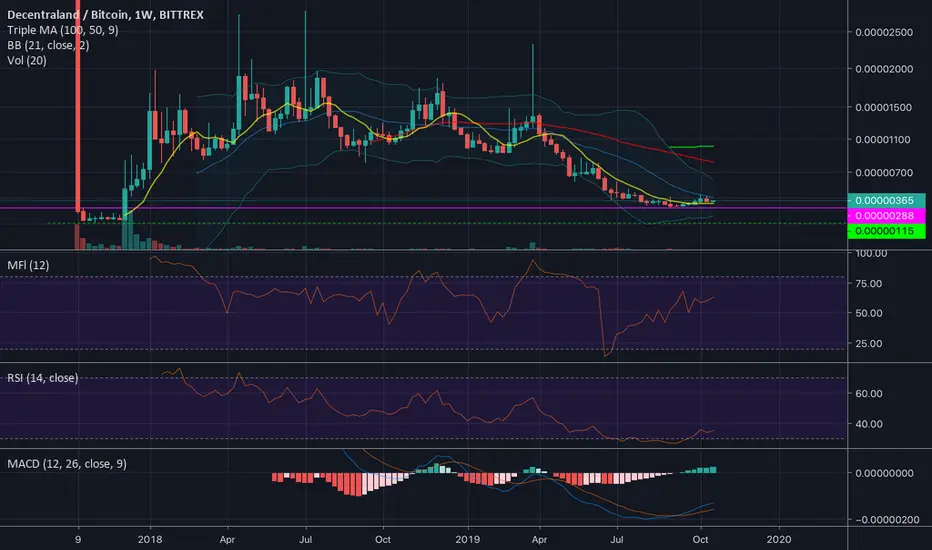Screen dimensions: 932x550
Task: Click the Decentraland / Bitcoin chart title
Action: (x=105, y=15)
